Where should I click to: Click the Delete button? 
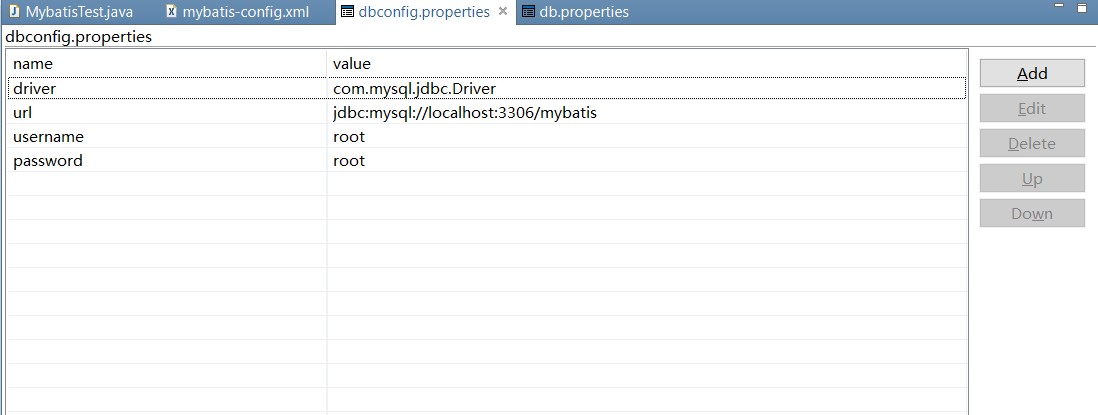tap(1031, 143)
